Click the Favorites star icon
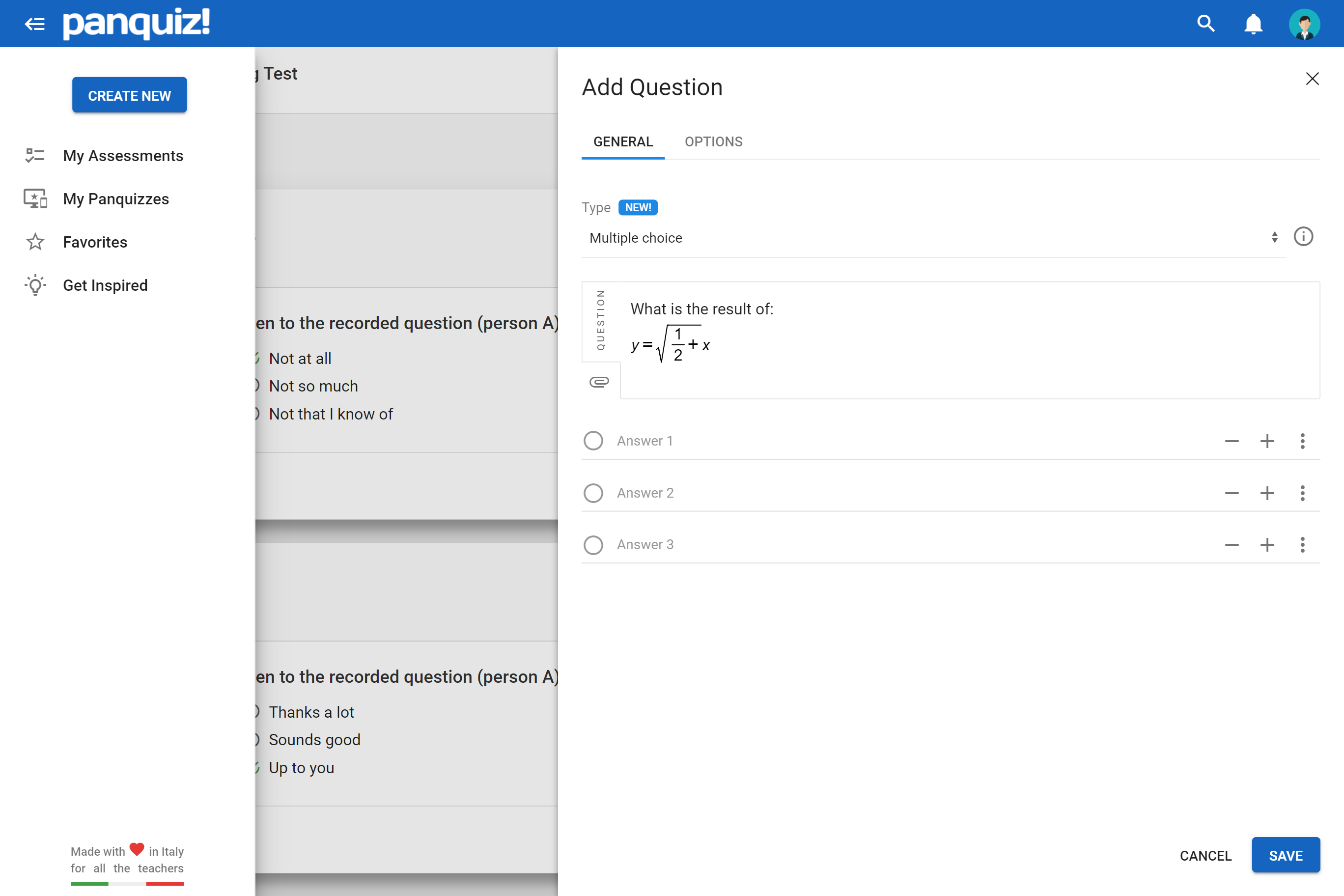This screenshot has height=896, width=1344. click(35, 242)
